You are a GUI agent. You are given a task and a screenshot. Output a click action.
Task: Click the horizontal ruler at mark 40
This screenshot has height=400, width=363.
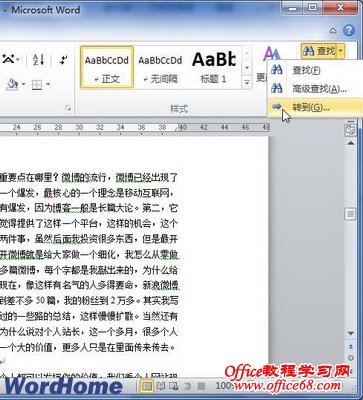(x=183, y=127)
